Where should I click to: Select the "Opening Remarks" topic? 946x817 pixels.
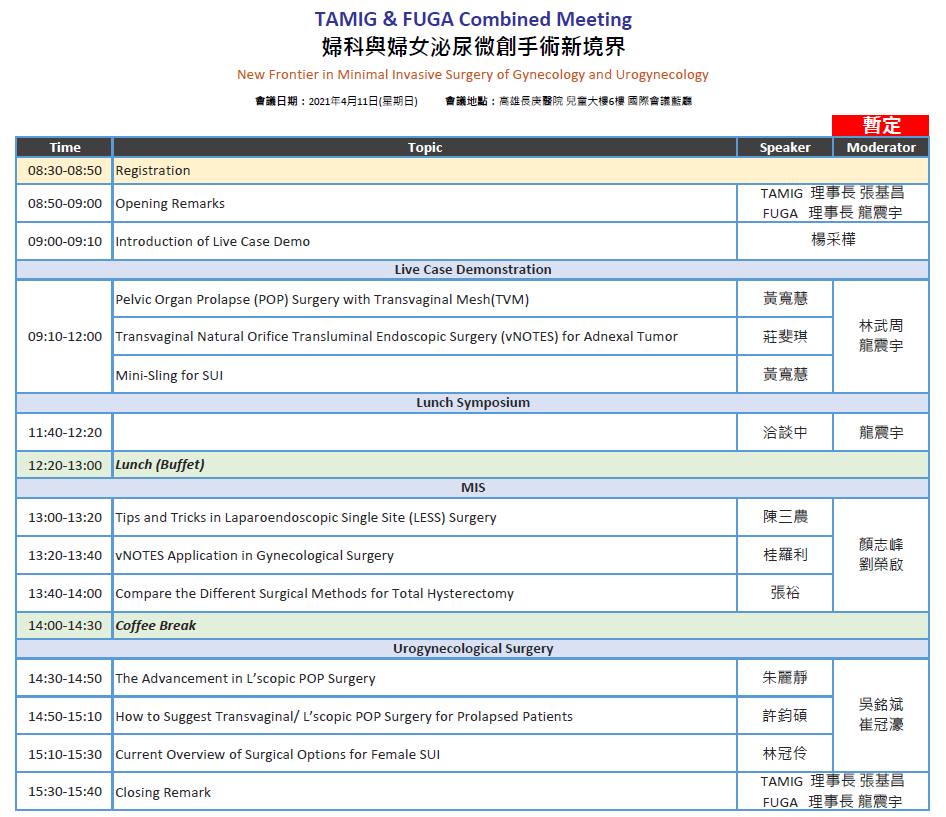(170, 203)
